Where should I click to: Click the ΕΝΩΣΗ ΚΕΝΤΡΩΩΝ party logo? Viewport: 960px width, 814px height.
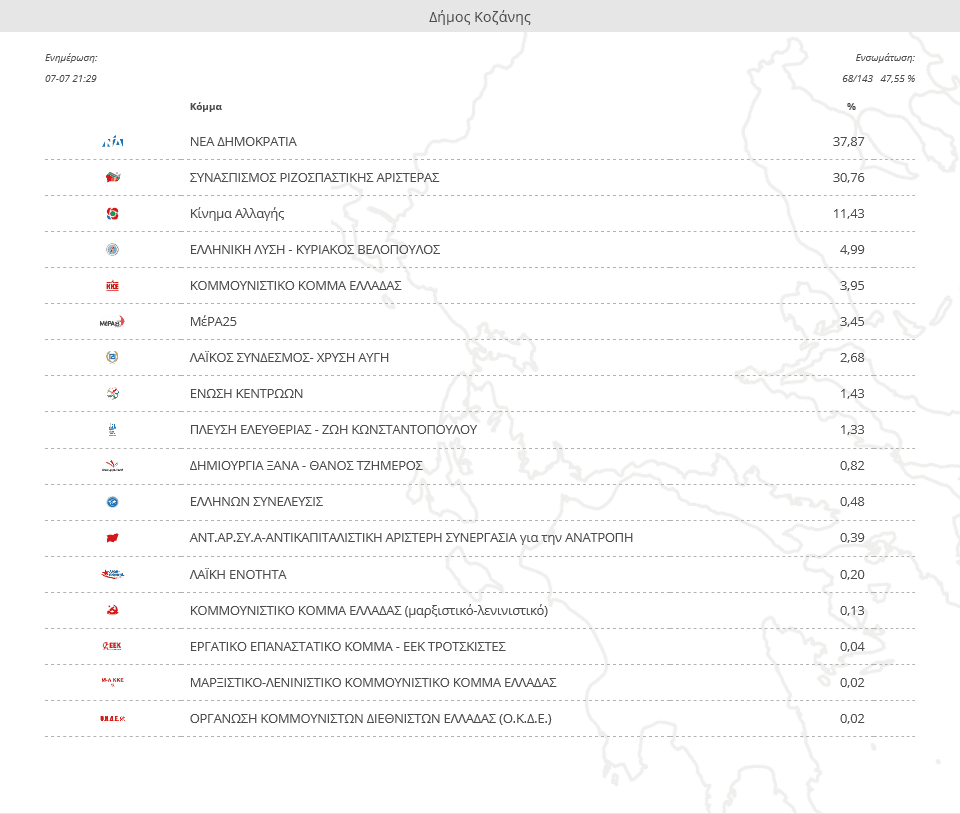tap(113, 394)
